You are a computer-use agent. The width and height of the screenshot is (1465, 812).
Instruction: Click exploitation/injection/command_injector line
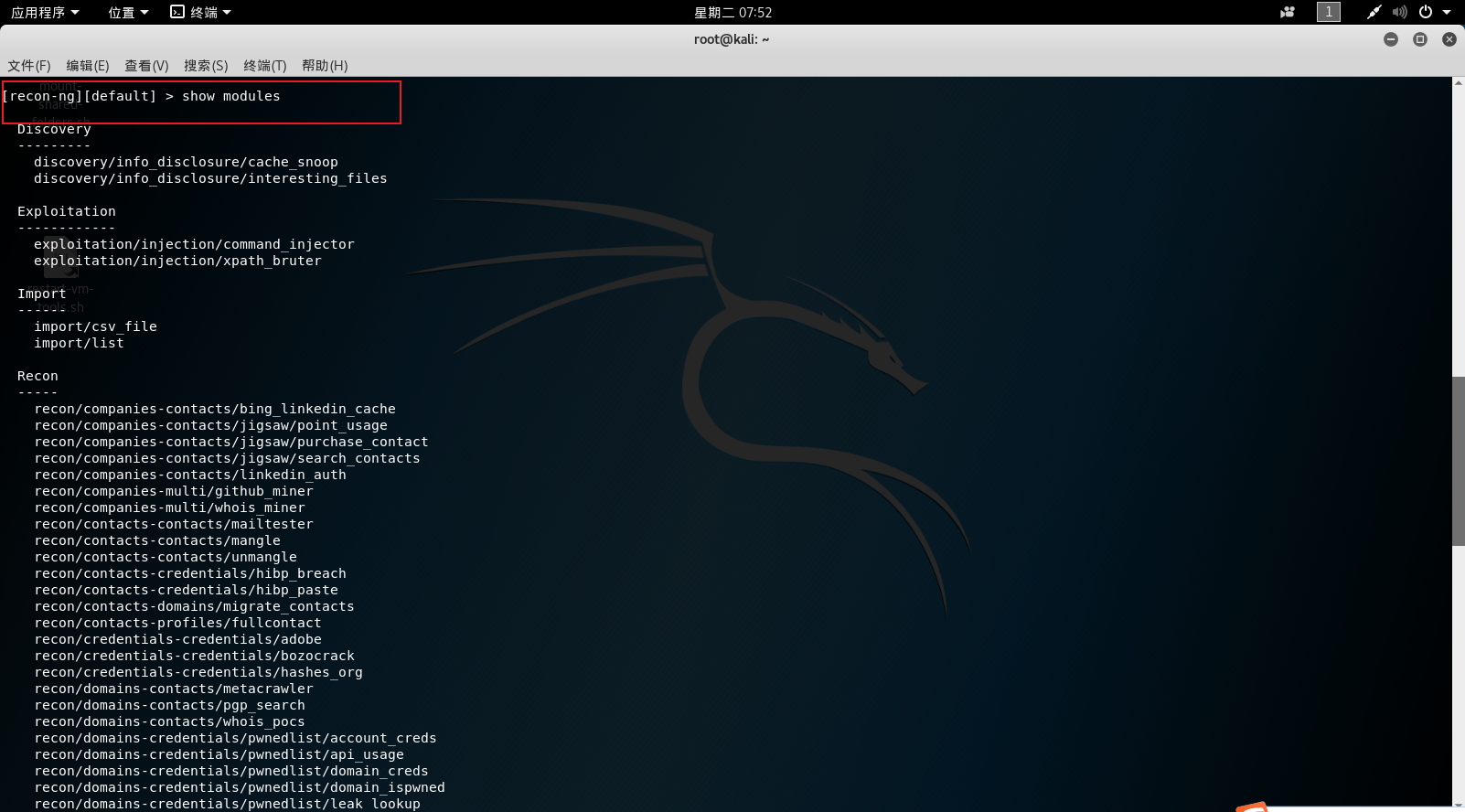194,244
